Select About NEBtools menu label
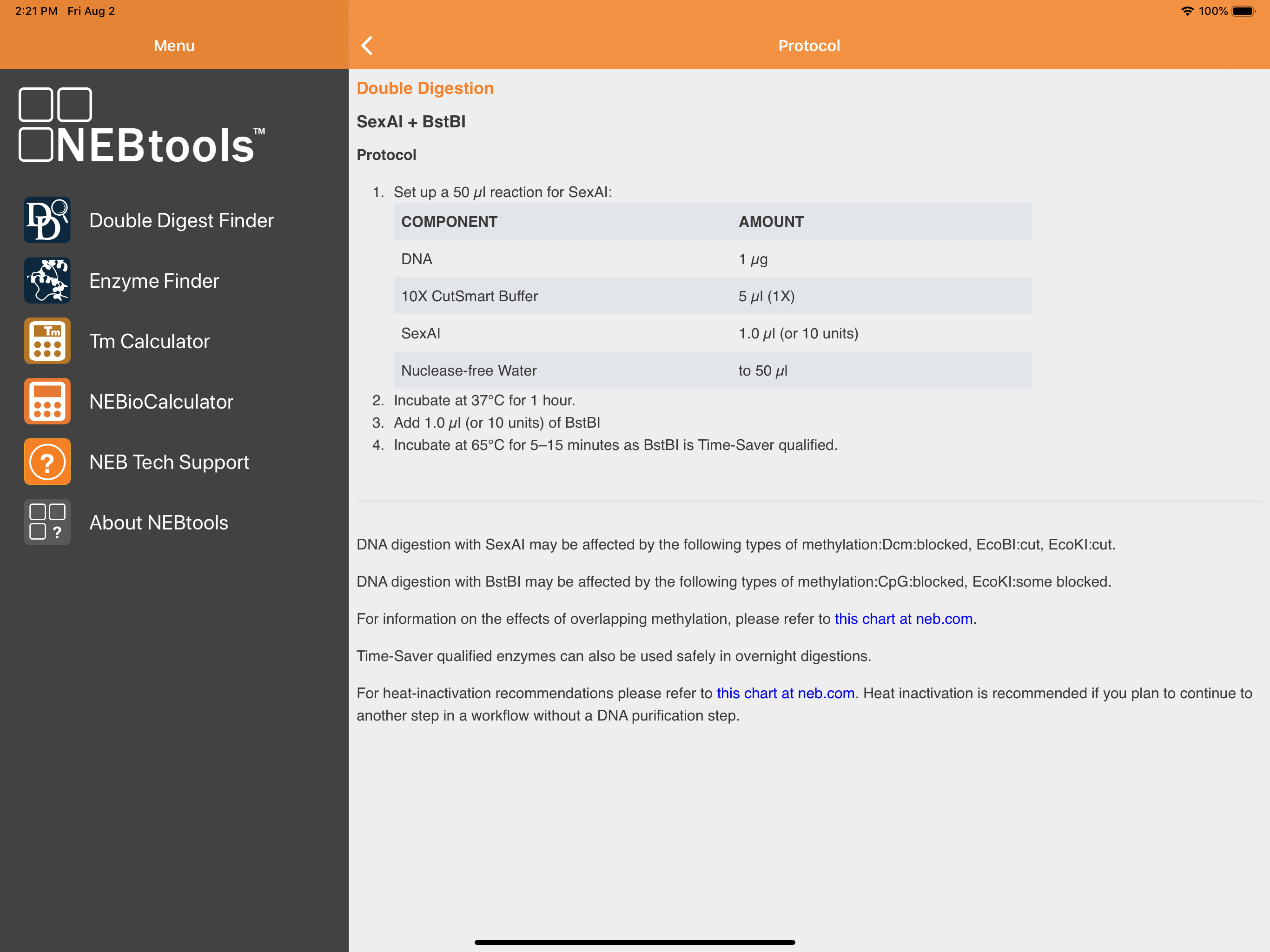This screenshot has width=1270, height=952. (159, 522)
